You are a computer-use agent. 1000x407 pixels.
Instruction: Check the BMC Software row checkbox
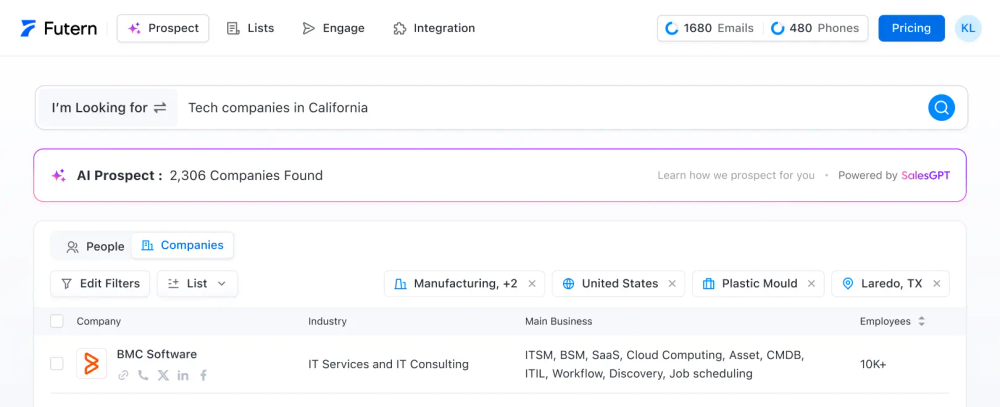click(57, 364)
